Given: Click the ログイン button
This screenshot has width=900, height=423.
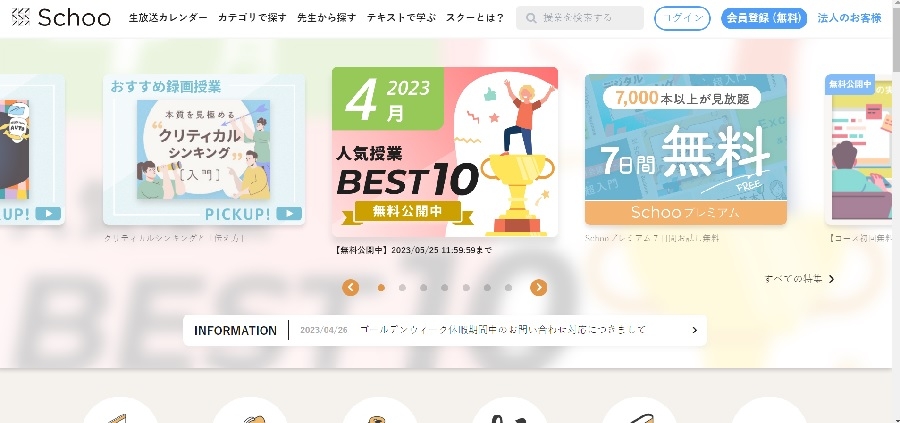Looking at the screenshot, I should (x=682, y=18).
